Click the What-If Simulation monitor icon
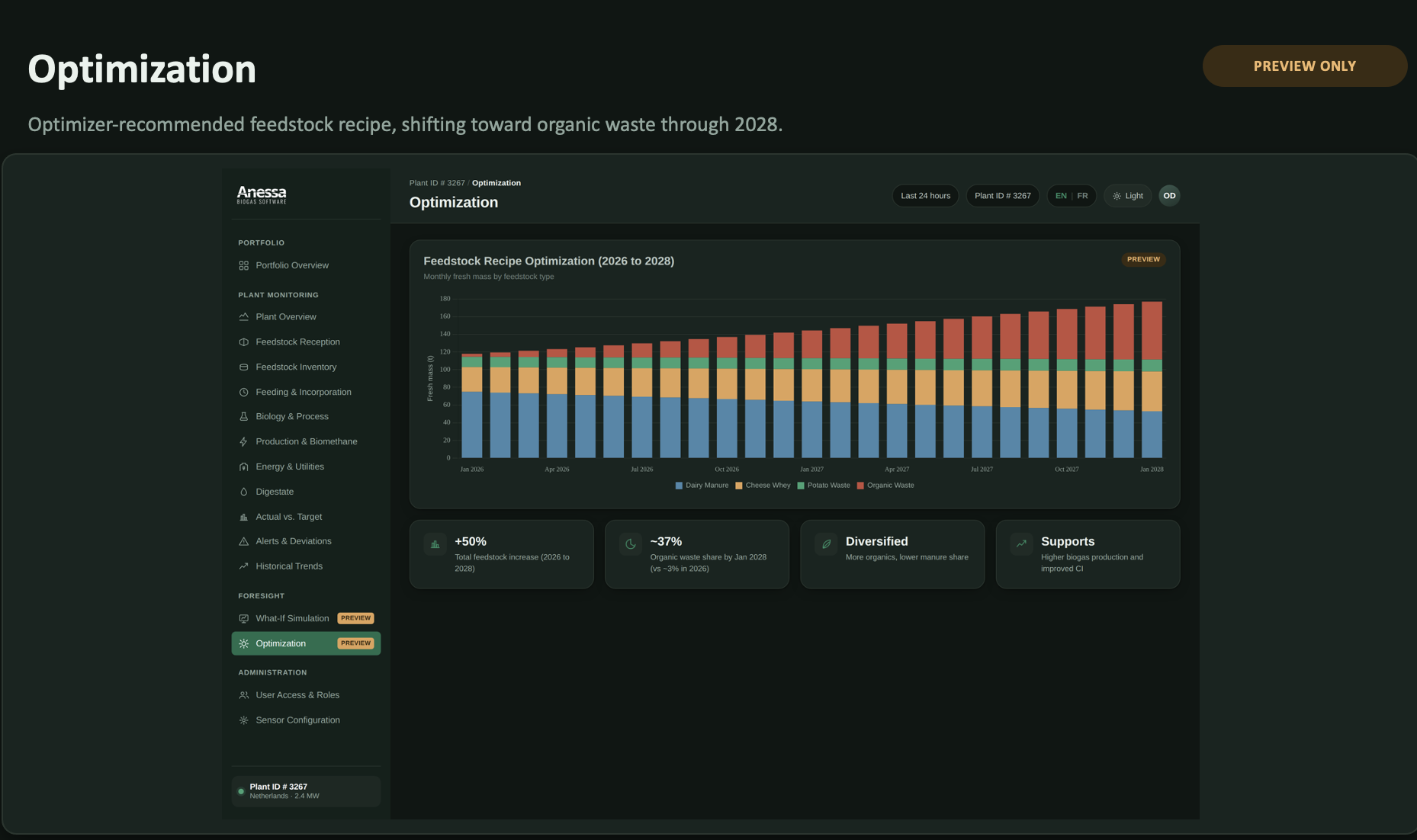Viewport: 1417px width, 840px height. (243, 618)
